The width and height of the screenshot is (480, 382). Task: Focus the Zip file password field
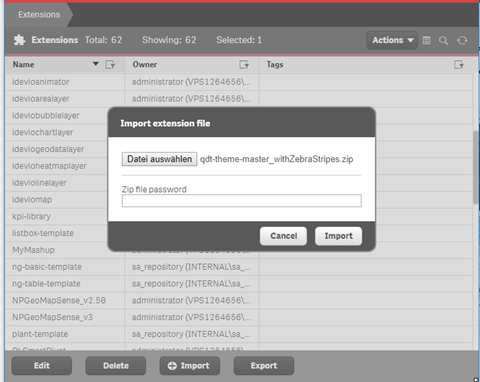242,201
